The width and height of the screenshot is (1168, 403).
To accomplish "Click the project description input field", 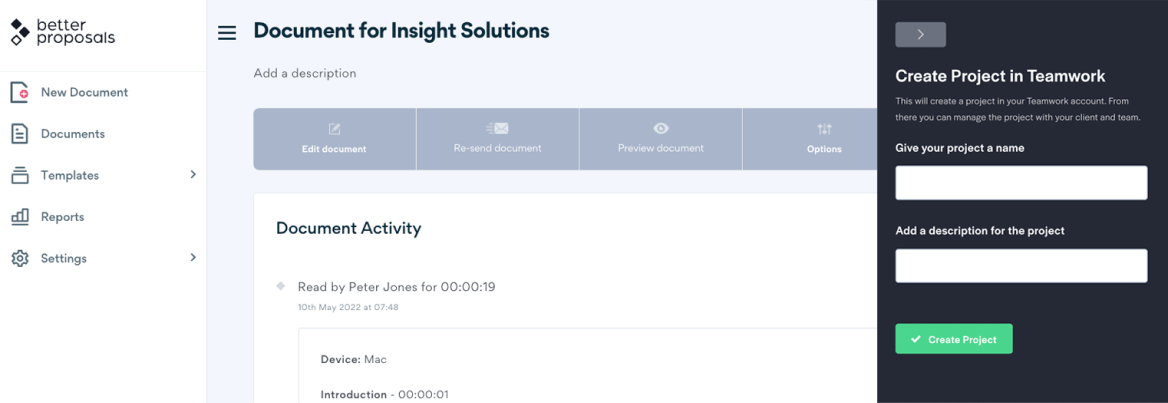I will coord(1021,266).
